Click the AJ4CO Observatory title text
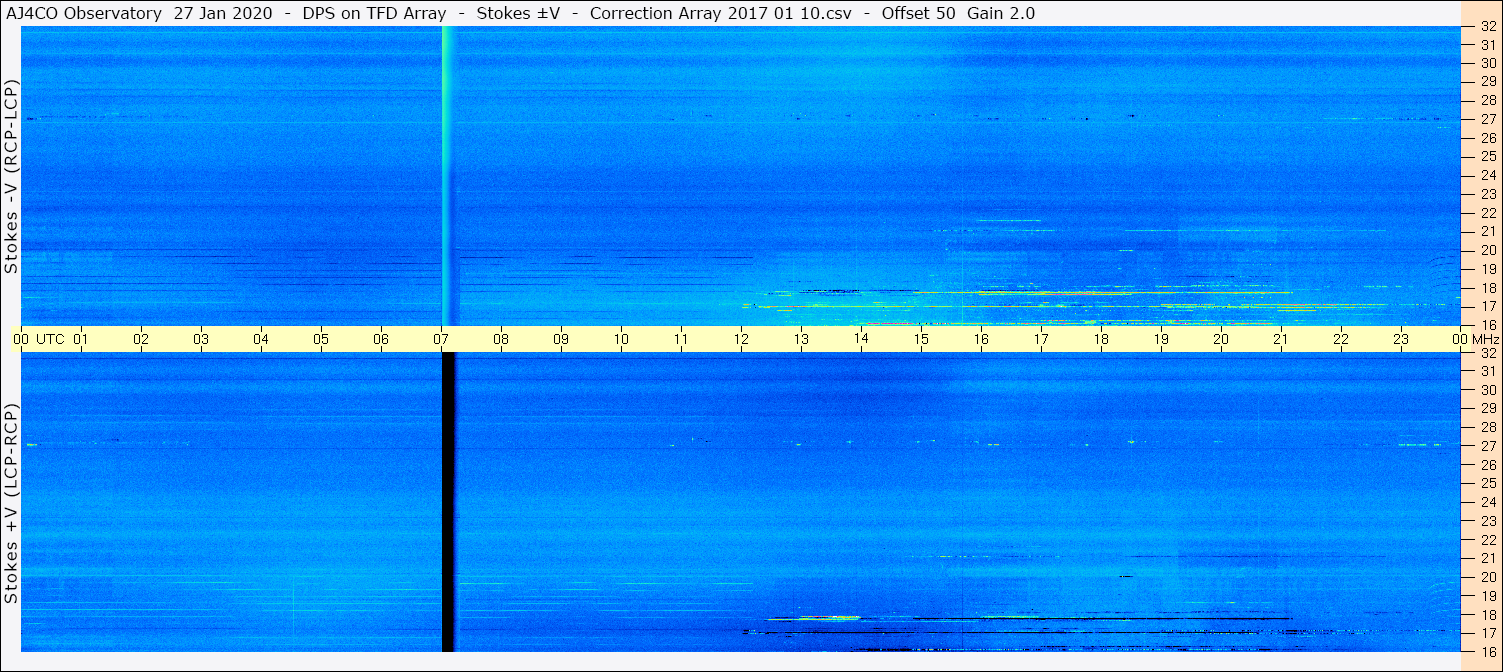This screenshot has width=1503, height=672. pyautogui.click(x=84, y=13)
